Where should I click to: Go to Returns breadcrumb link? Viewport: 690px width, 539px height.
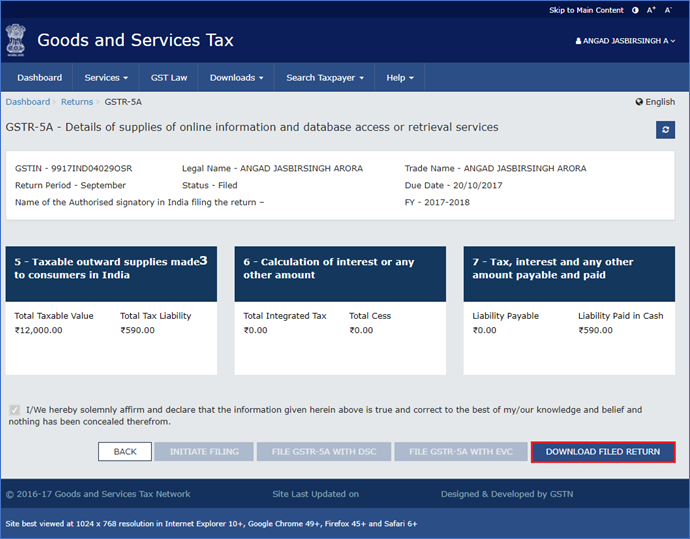tap(77, 102)
